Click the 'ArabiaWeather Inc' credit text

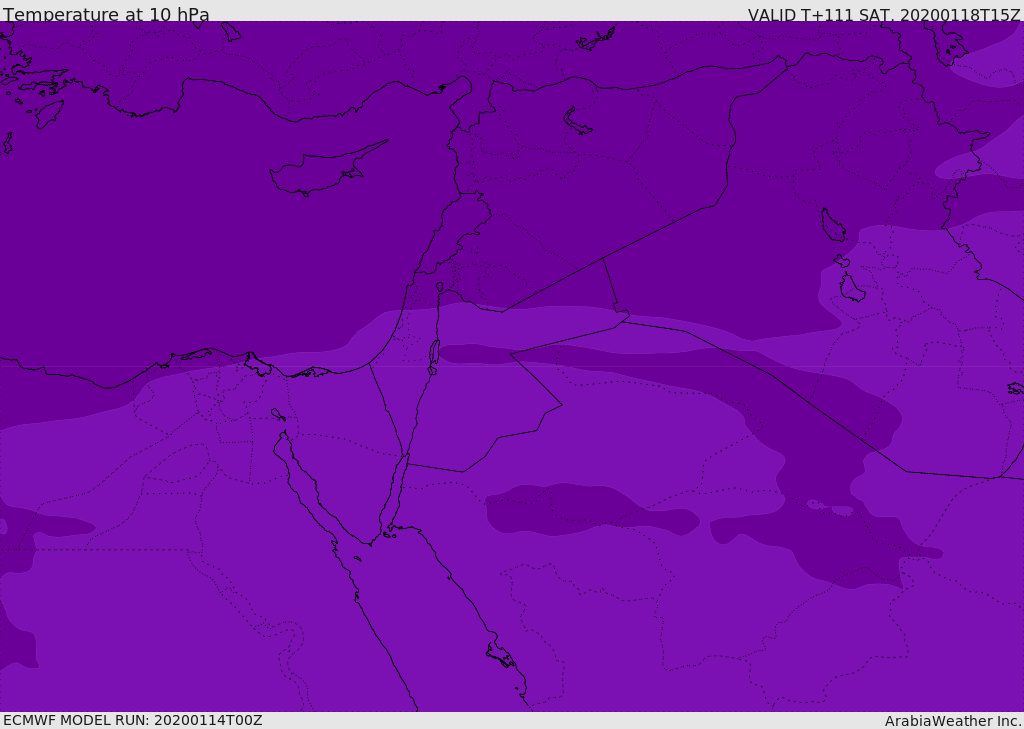tap(953, 721)
